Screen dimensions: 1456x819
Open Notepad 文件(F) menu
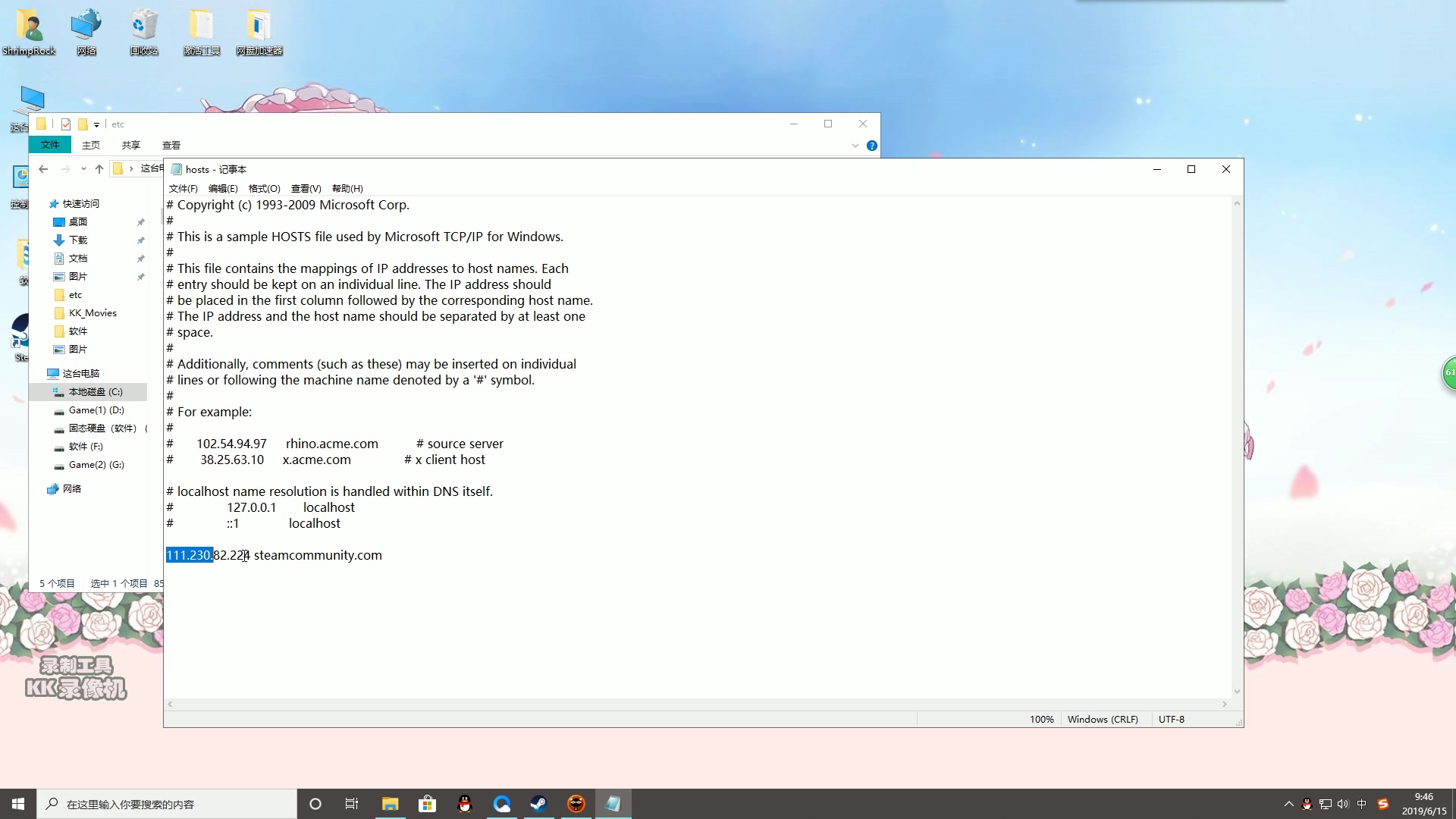[x=183, y=189]
